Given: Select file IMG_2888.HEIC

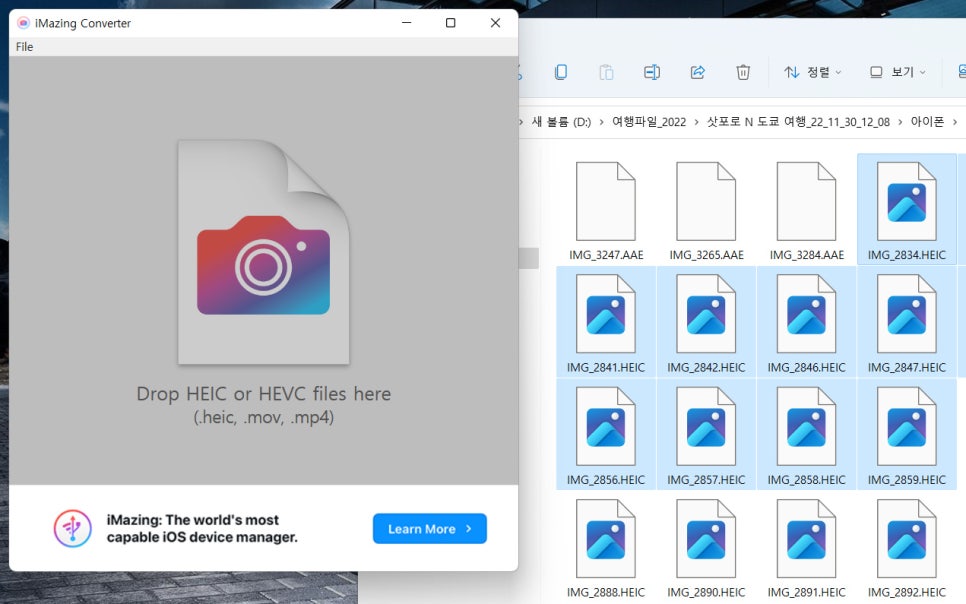Looking at the screenshot, I should click(606, 548).
